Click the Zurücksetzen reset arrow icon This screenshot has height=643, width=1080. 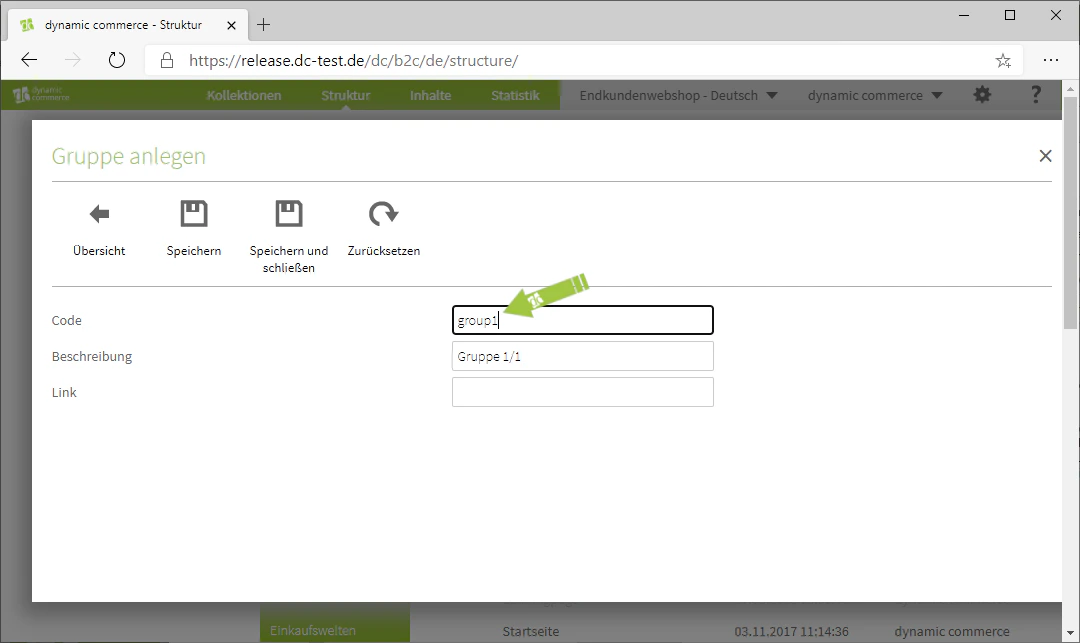(383, 213)
